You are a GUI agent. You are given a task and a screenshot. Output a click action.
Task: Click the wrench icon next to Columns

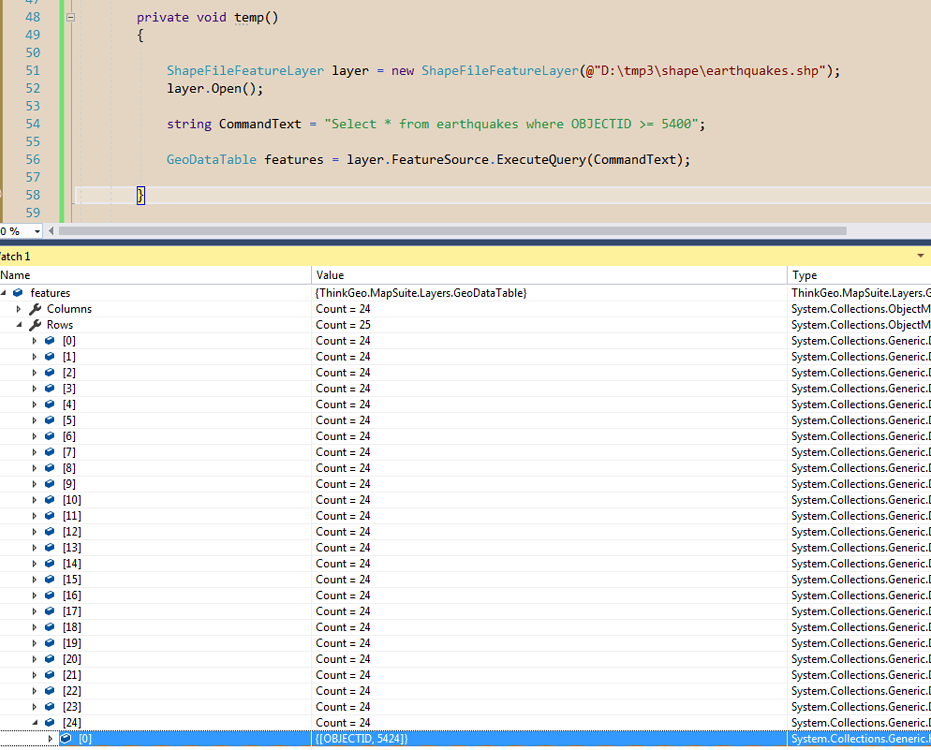click(x=35, y=309)
